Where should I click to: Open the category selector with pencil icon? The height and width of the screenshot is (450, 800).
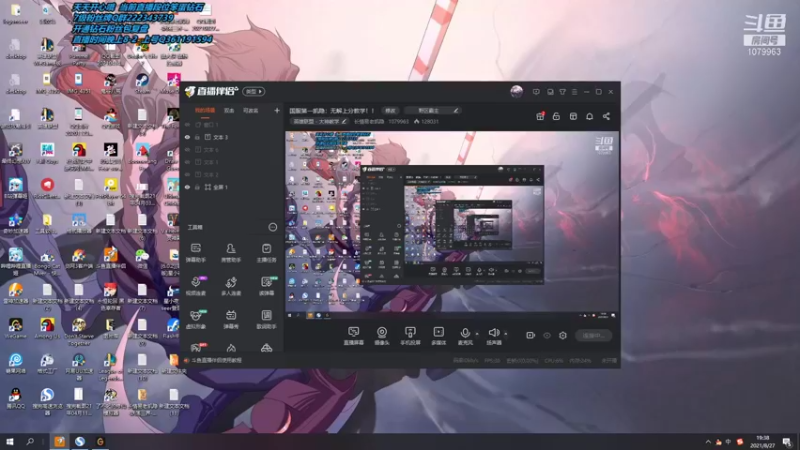click(x=434, y=110)
